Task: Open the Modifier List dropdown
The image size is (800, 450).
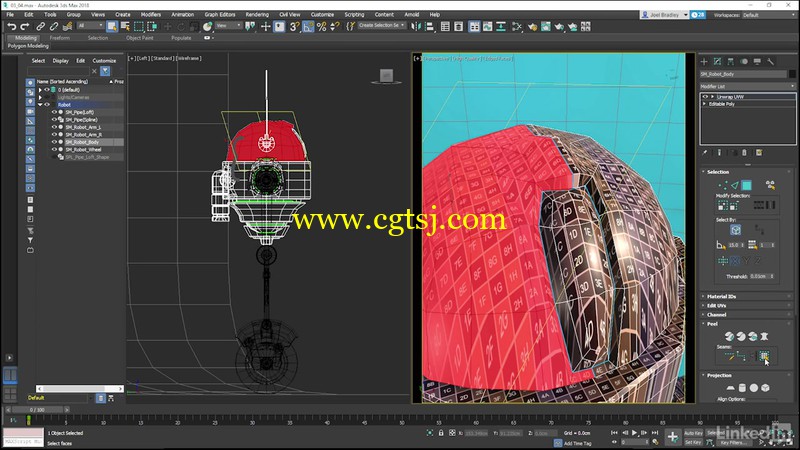Action: [x=747, y=86]
